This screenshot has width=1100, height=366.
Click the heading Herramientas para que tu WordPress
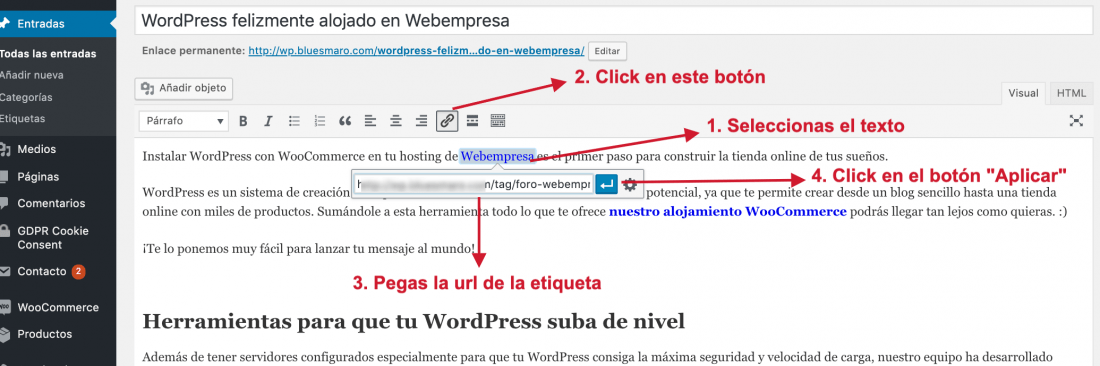pos(413,322)
